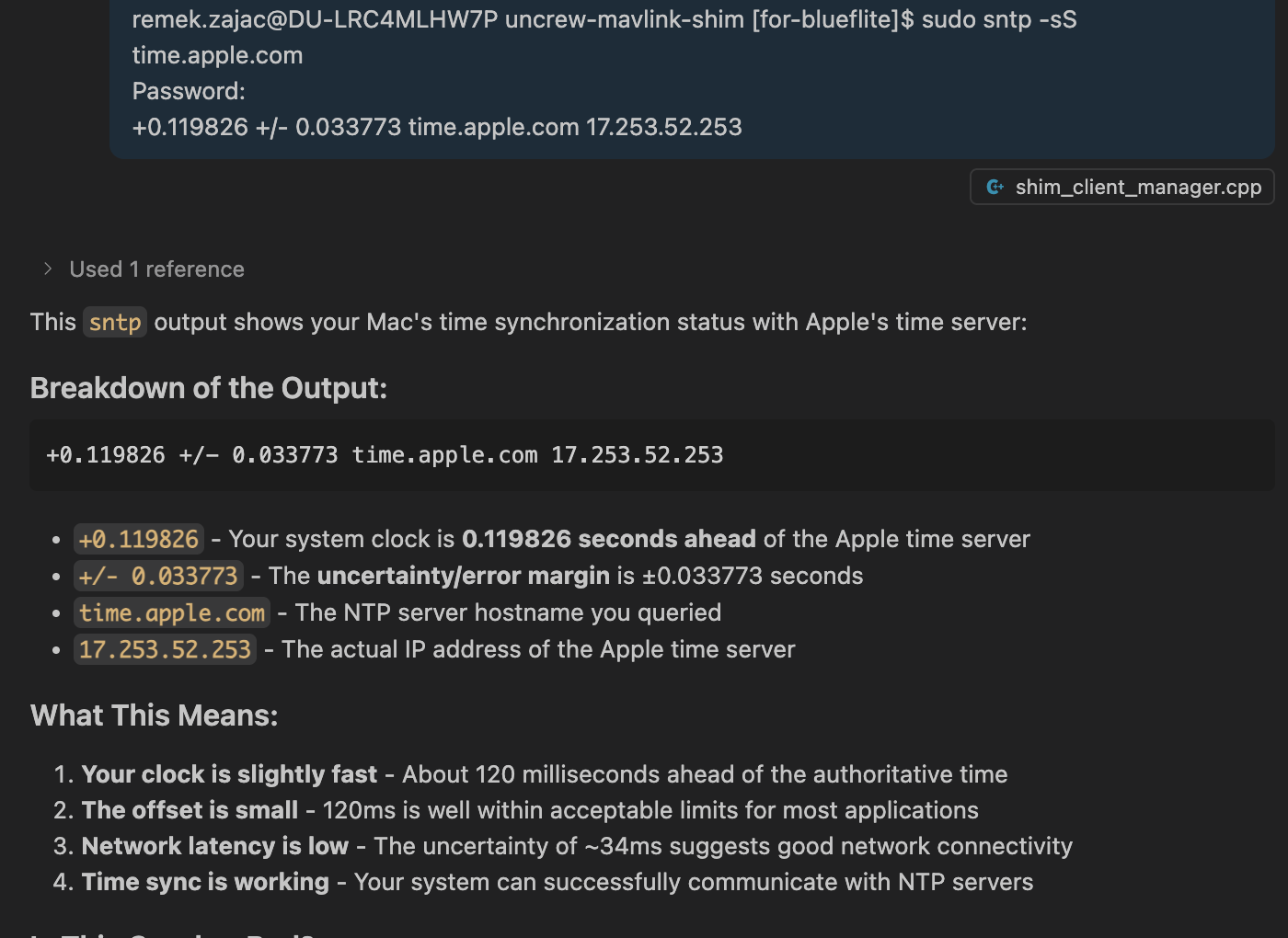Click the 'What This Means:' heading

(x=155, y=715)
